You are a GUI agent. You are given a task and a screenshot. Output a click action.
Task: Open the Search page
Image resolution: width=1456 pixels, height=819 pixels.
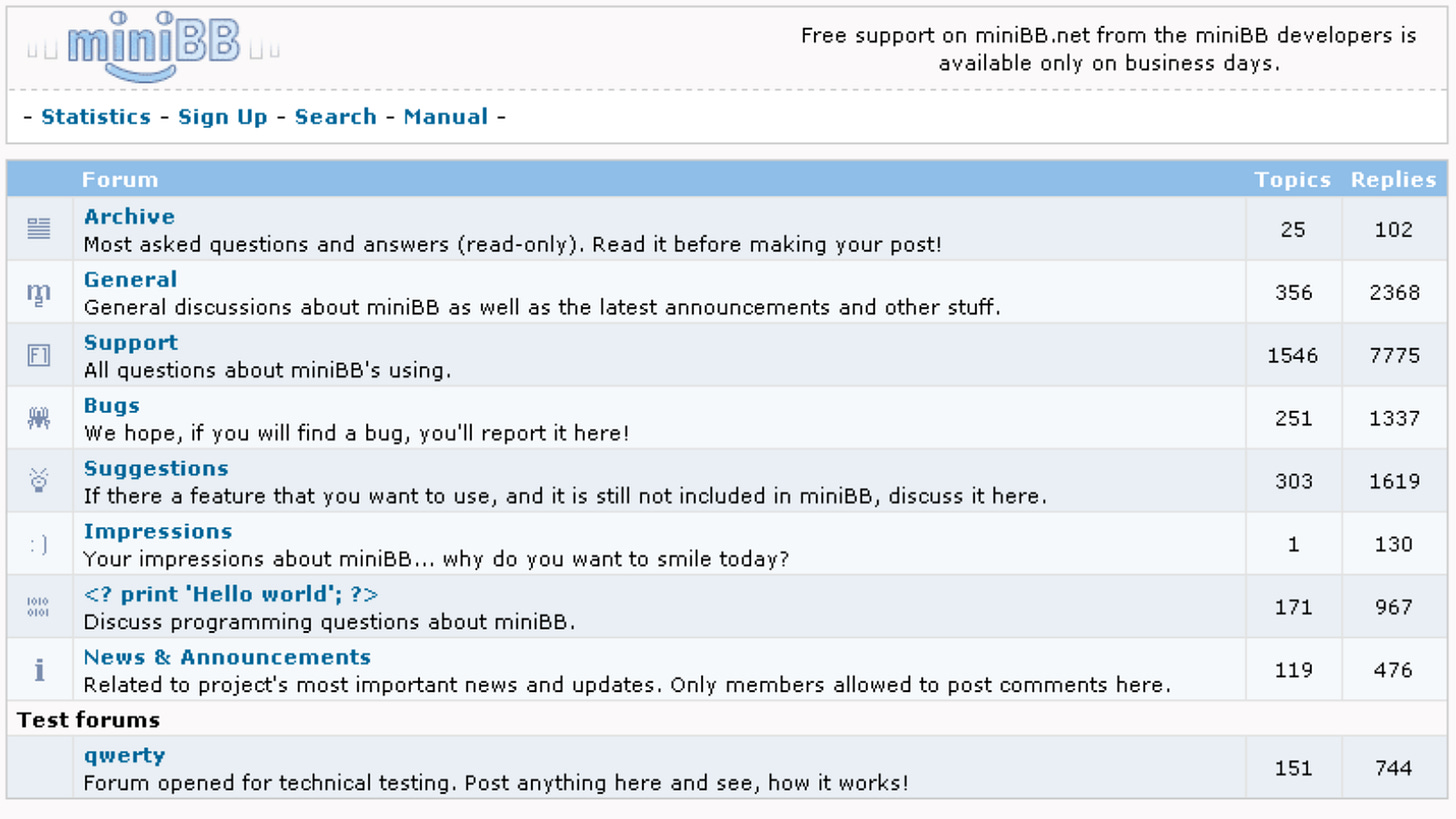coord(336,117)
